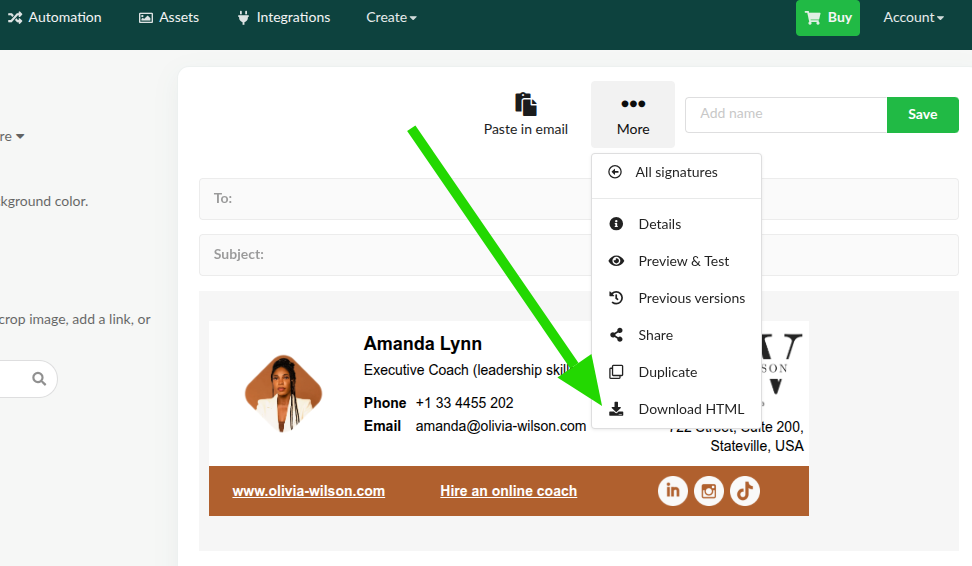Click the Paste in email clipboard icon
The height and width of the screenshot is (566, 972).
coord(526,104)
